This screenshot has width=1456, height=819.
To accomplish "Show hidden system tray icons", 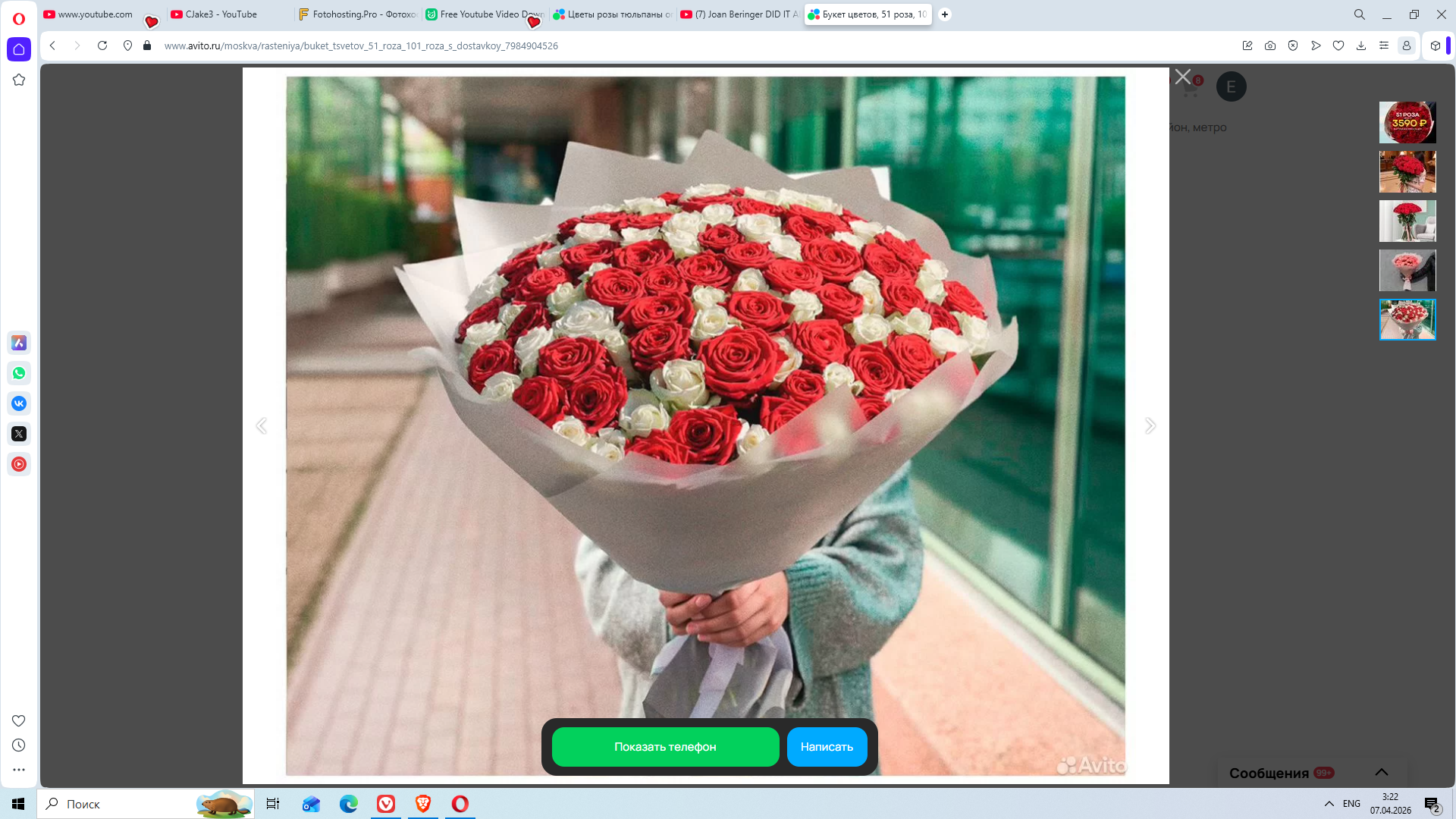I will point(1329,804).
